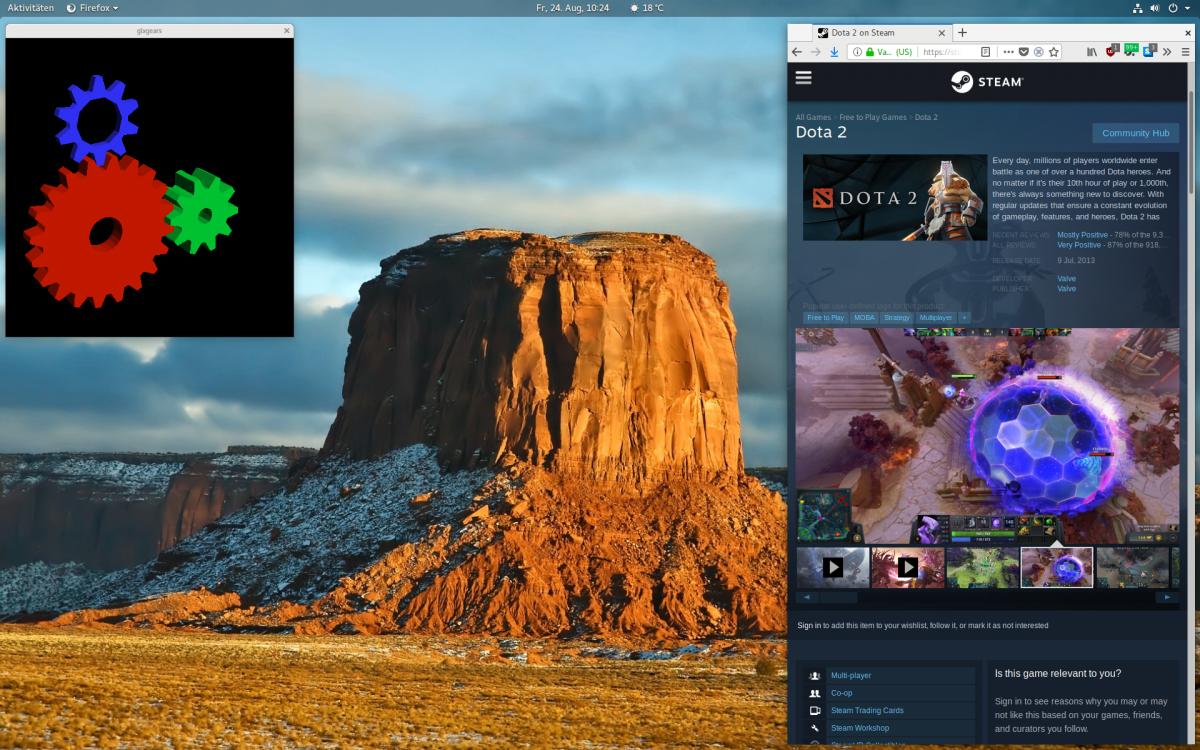Click the Steam Trading Cards icon

tap(815, 710)
